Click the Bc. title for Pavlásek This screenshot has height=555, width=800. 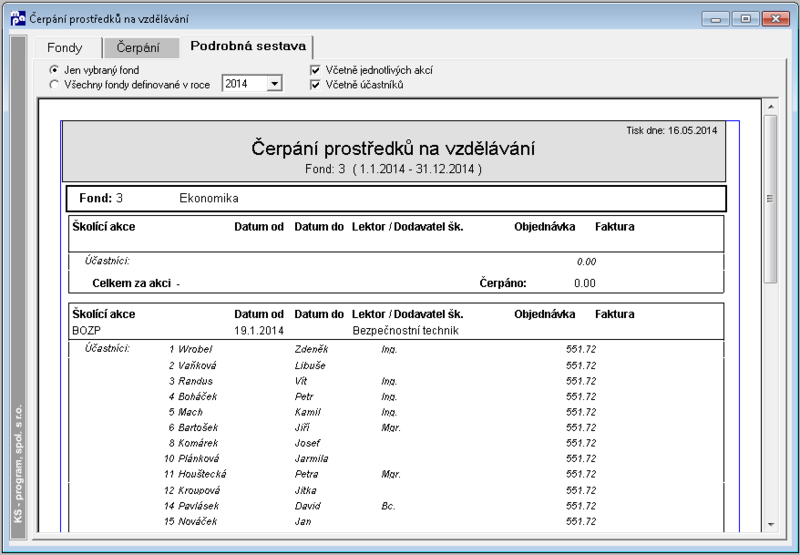pyautogui.click(x=388, y=506)
